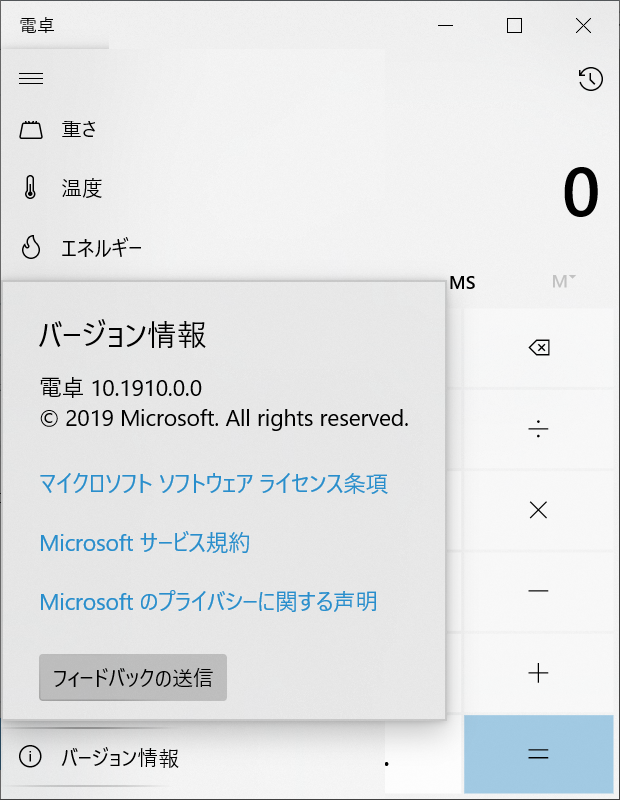Store the value with MS button
The width and height of the screenshot is (620, 800).
(462, 283)
